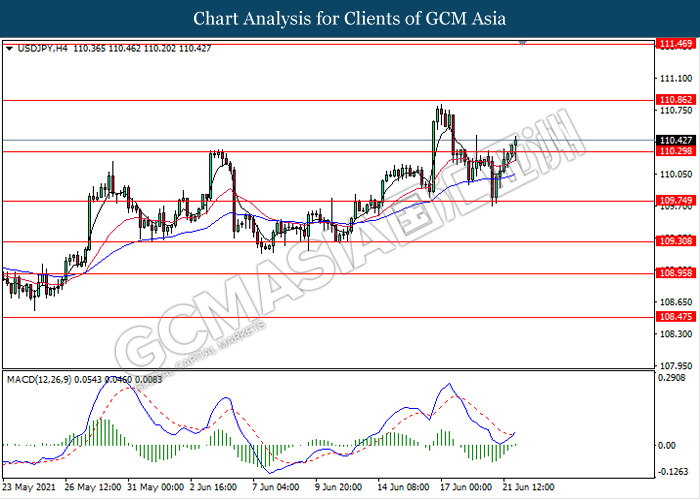
Task: Click the 108.958 support price label
Action: [x=676, y=273]
